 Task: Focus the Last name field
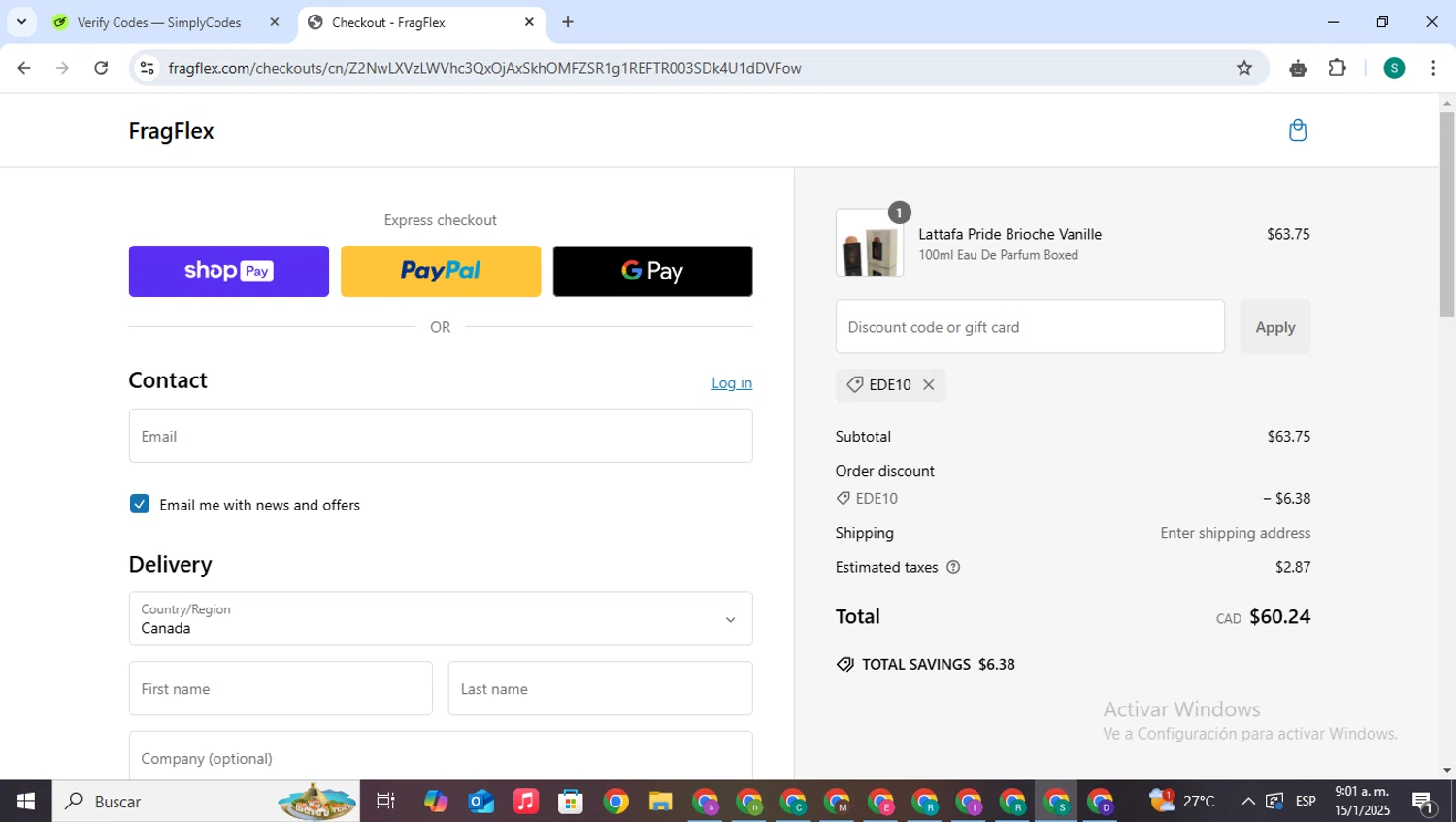pyautogui.click(x=600, y=688)
